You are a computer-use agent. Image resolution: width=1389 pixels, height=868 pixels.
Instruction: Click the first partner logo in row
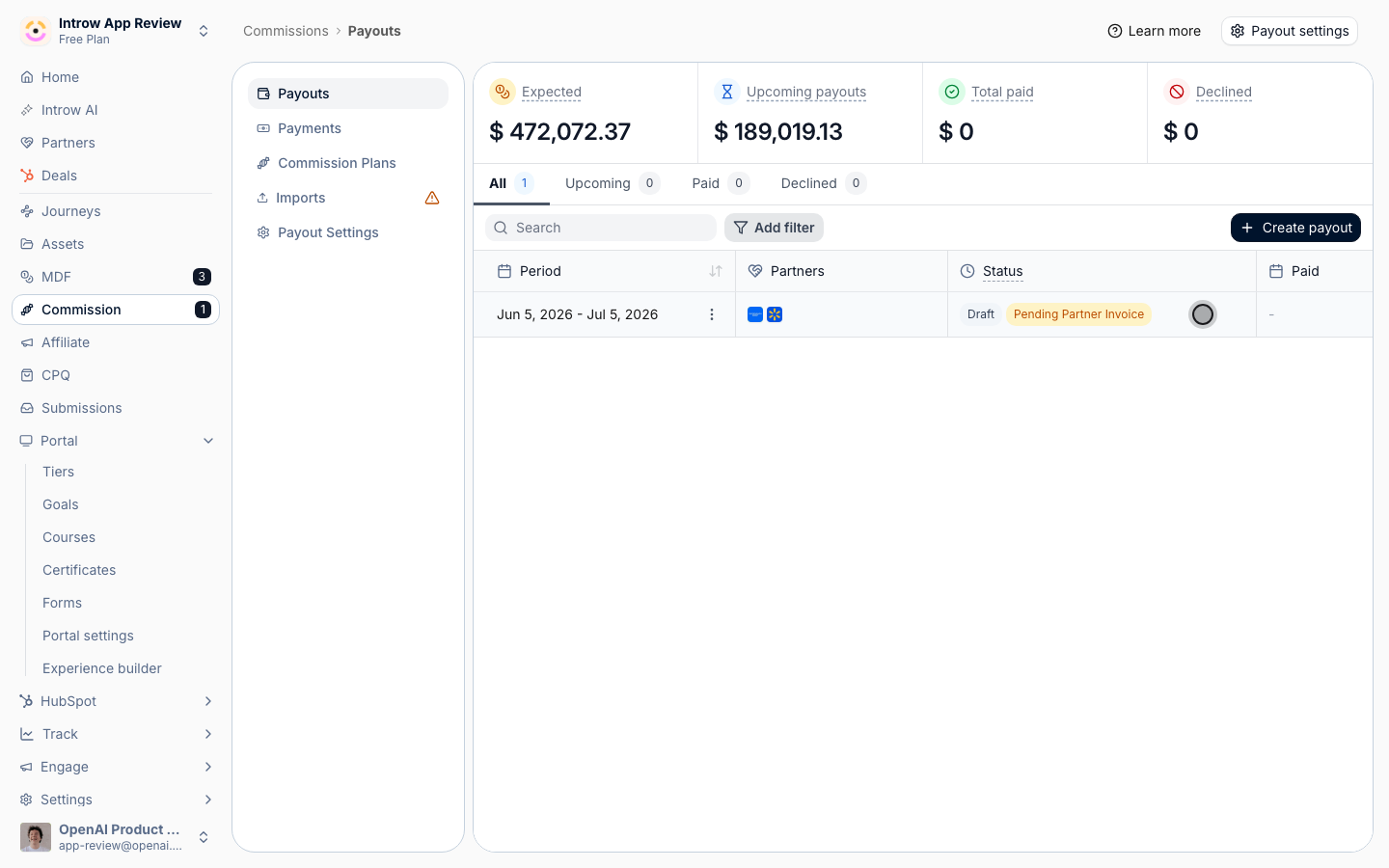tap(755, 314)
